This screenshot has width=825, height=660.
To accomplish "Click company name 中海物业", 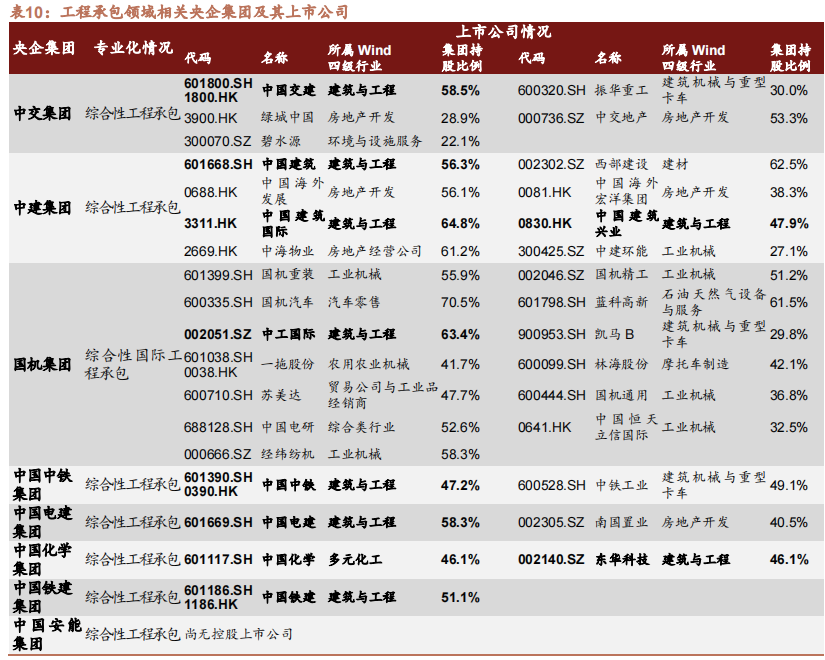I will click(x=287, y=251).
